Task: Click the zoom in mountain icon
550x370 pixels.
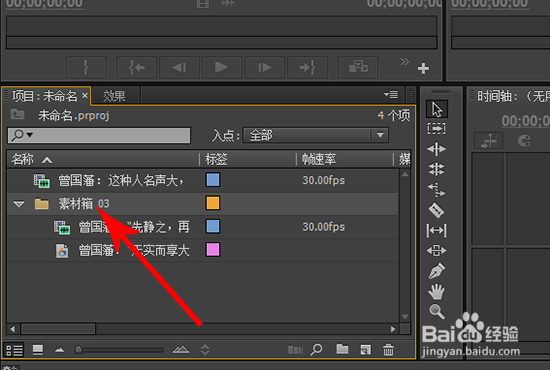Action: (x=181, y=349)
